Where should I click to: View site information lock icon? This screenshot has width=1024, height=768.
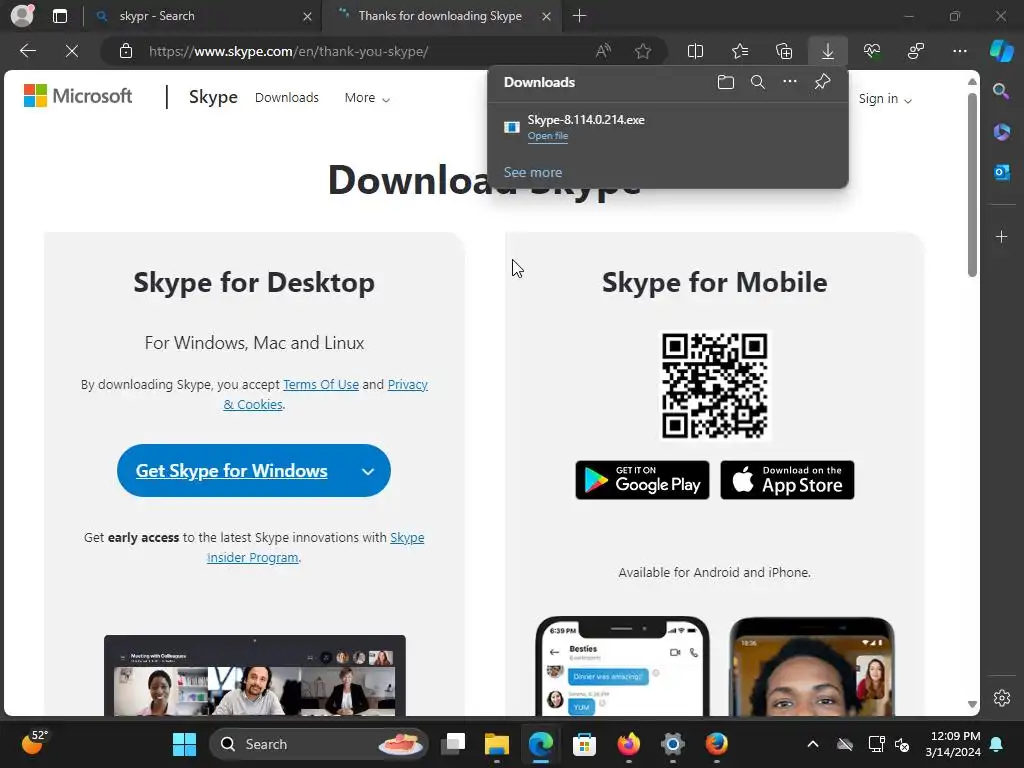[126, 51]
